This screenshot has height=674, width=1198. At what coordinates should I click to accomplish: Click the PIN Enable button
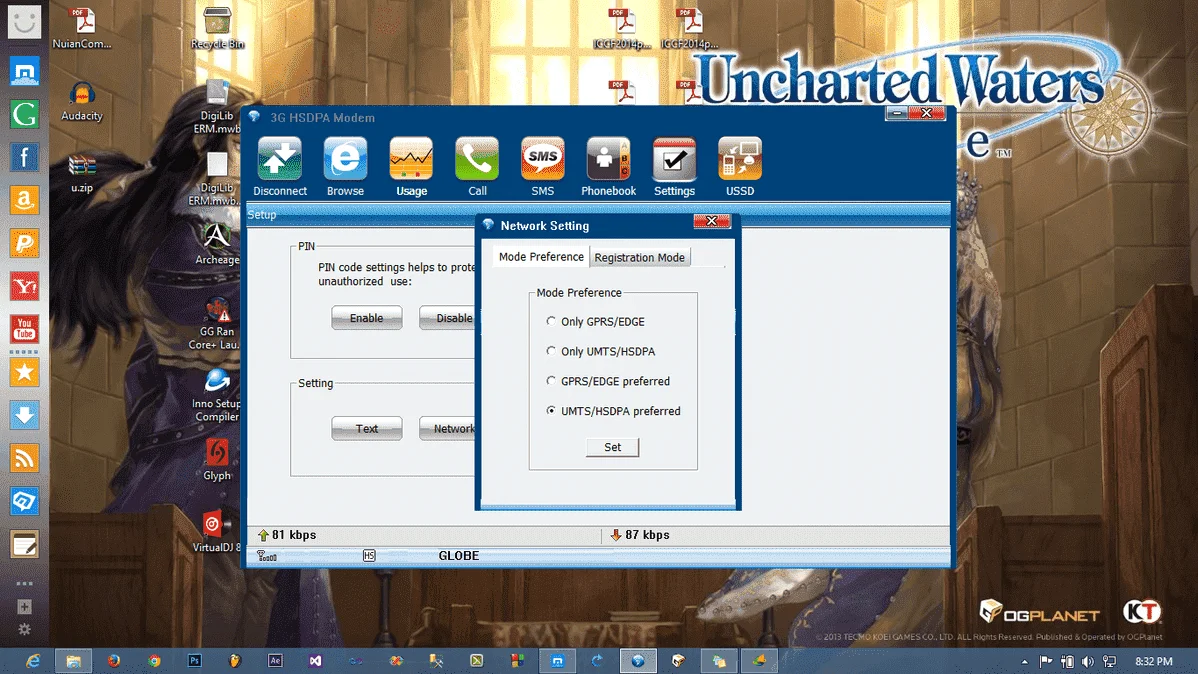[367, 318]
